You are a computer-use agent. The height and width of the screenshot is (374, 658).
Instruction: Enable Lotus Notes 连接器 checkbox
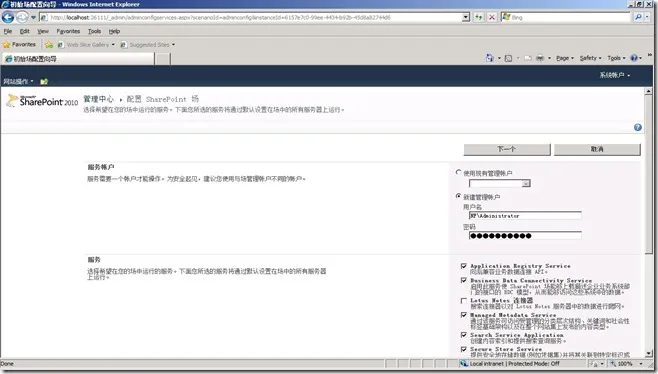(464, 301)
